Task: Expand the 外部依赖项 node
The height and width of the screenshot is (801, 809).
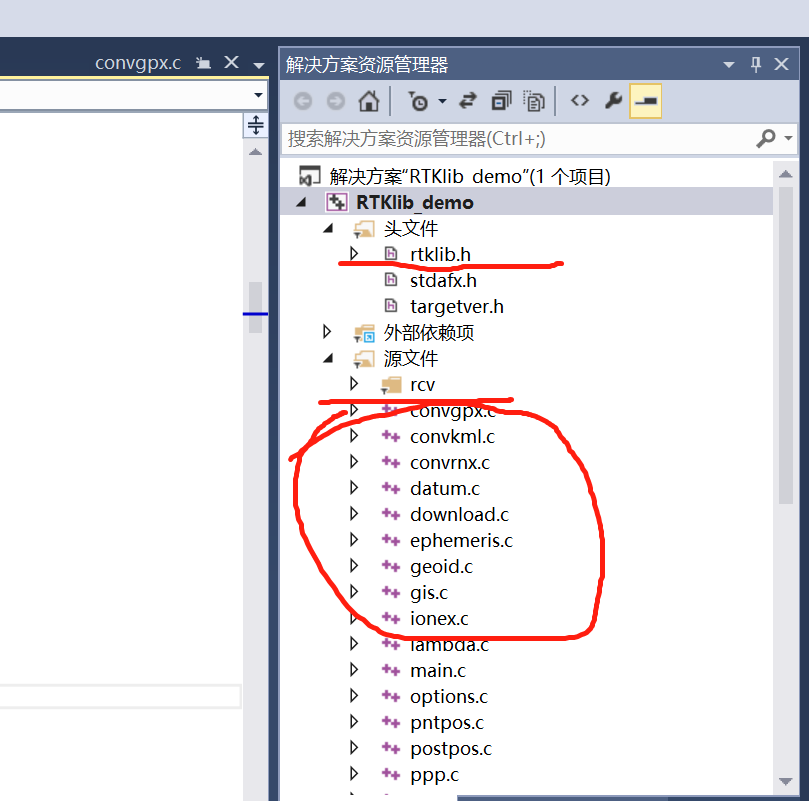Action: (x=325, y=332)
